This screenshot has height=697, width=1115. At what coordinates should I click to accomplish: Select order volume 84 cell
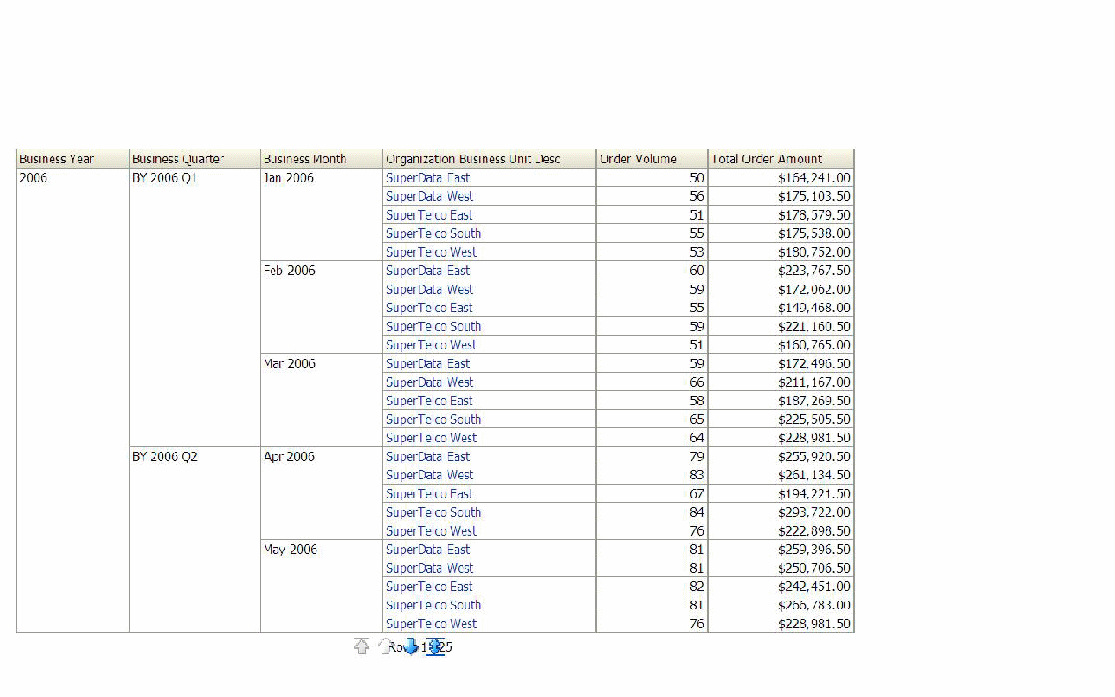(652, 512)
